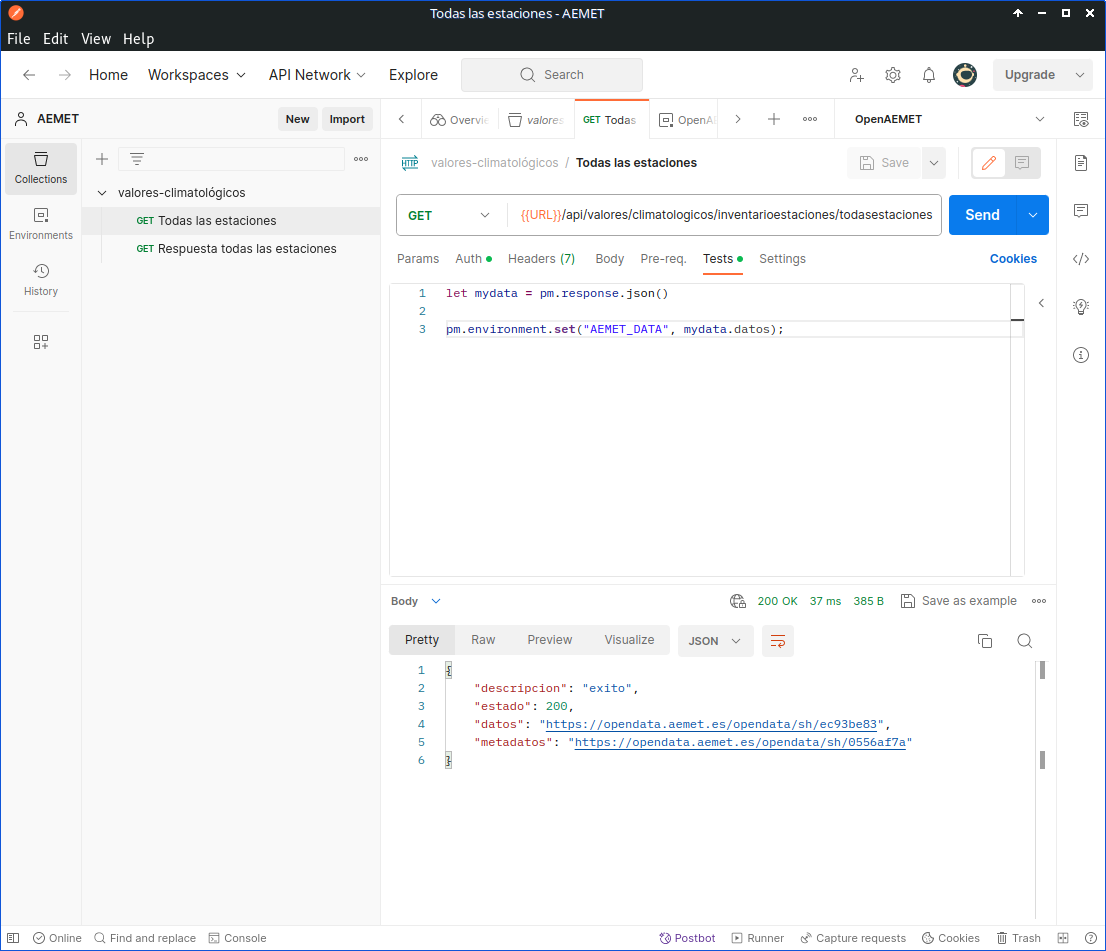Toggle line wrapping in response viewer
Viewport: 1106px width, 951px height.
click(x=778, y=640)
